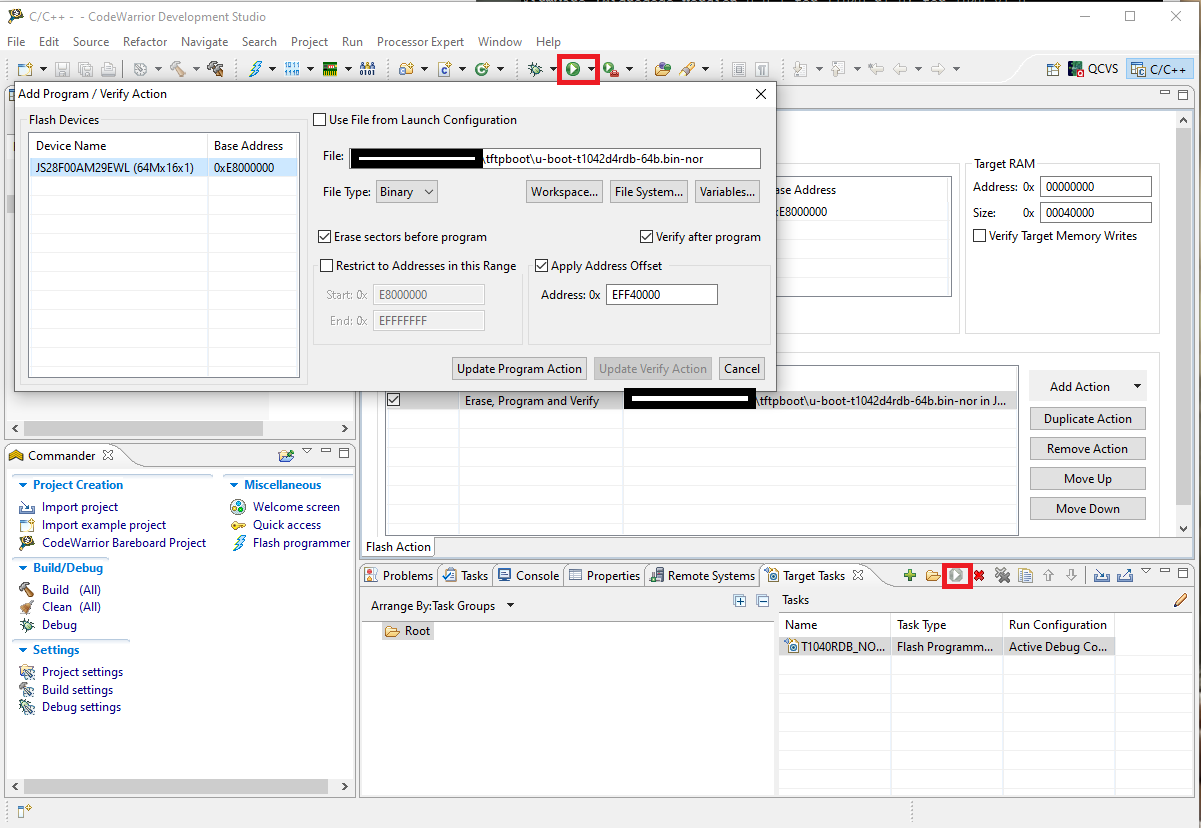The width and height of the screenshot is (1201, 828).
Task: Click the Welcome screen icon in Commander
Action: 237,507
